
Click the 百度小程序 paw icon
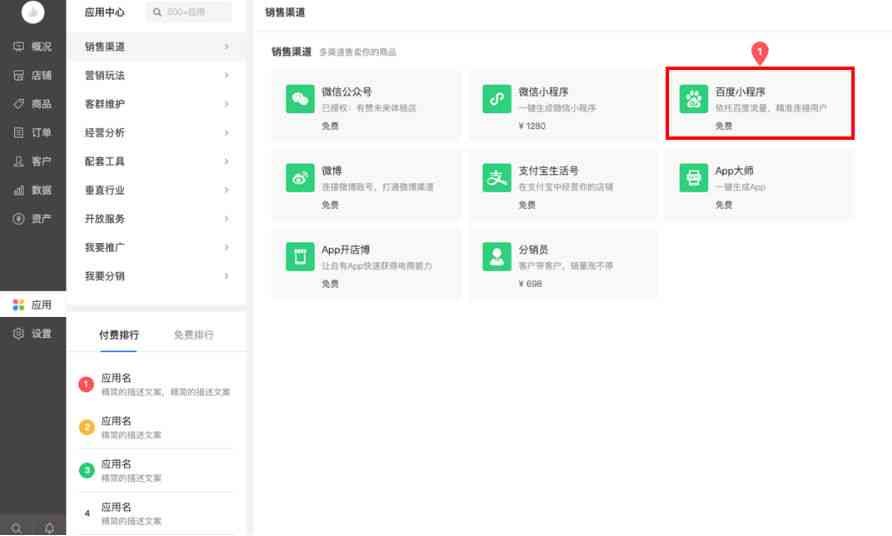pos(693,99)
